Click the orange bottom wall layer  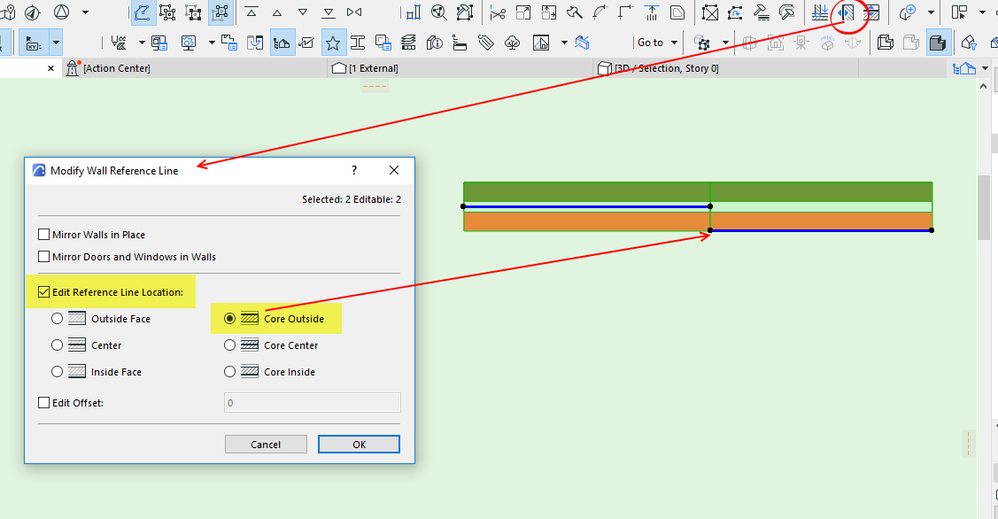pyautogui.click(x=698, y=221)
